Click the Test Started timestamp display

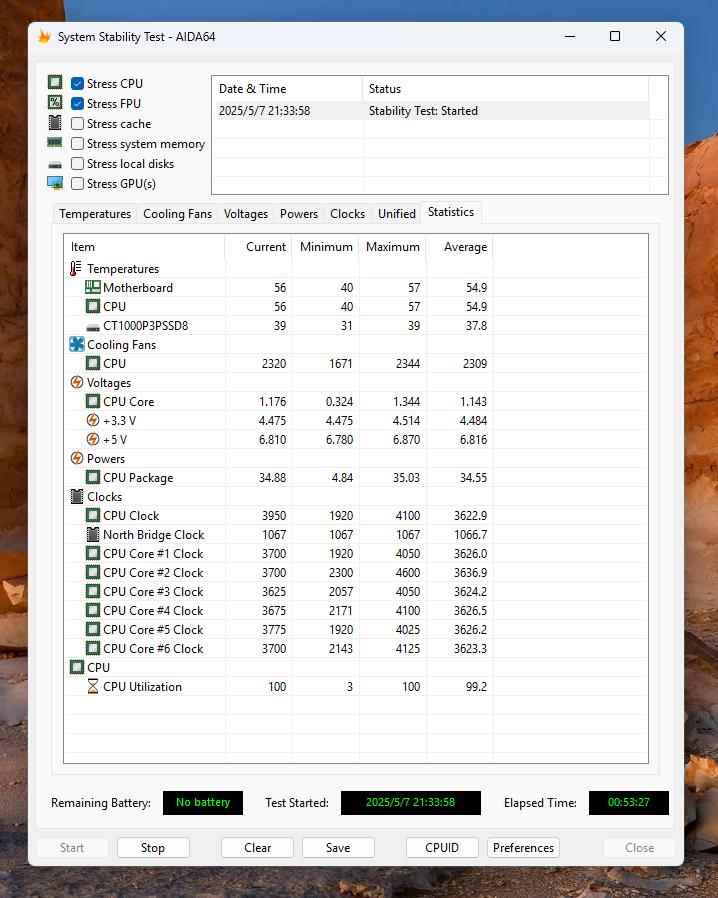(411, 802)
